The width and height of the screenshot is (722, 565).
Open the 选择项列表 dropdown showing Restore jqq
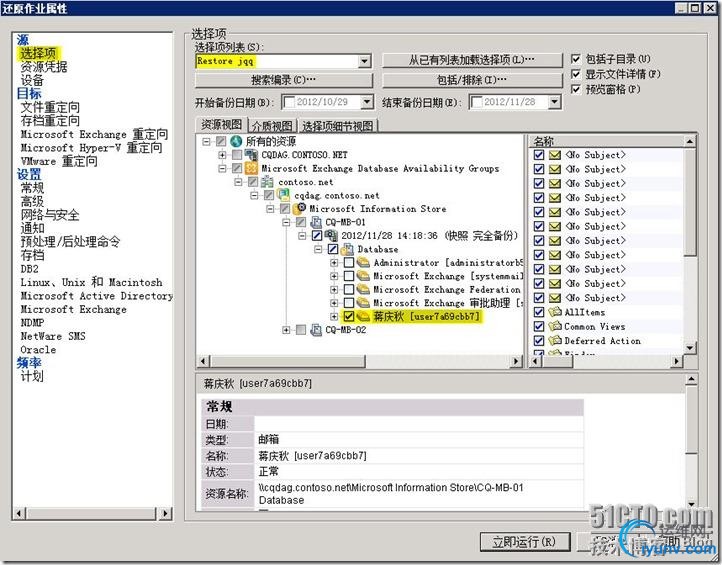click(x=365, y=61)
